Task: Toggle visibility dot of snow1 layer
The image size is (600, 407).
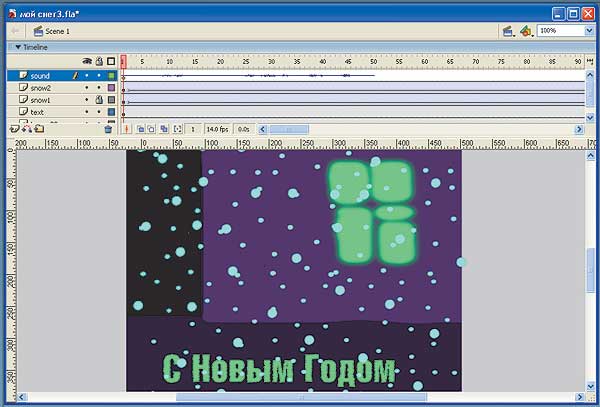Action: pyautogui.click(x=87, y=100)
